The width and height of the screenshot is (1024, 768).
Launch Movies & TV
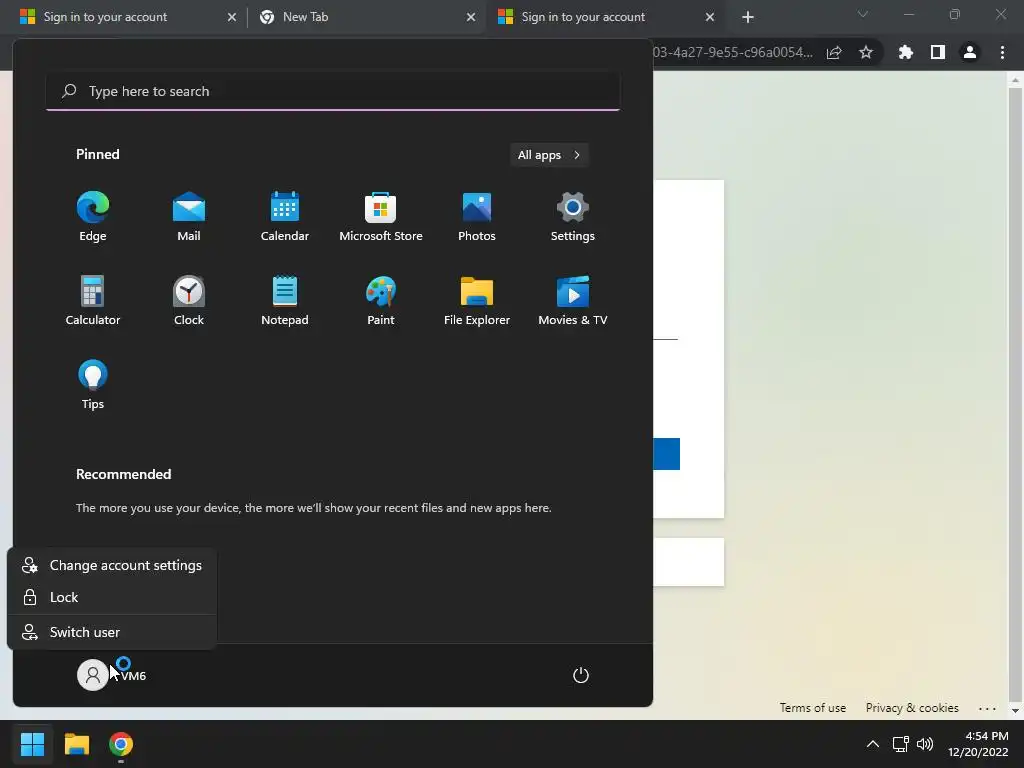click(x=573, y=301)
